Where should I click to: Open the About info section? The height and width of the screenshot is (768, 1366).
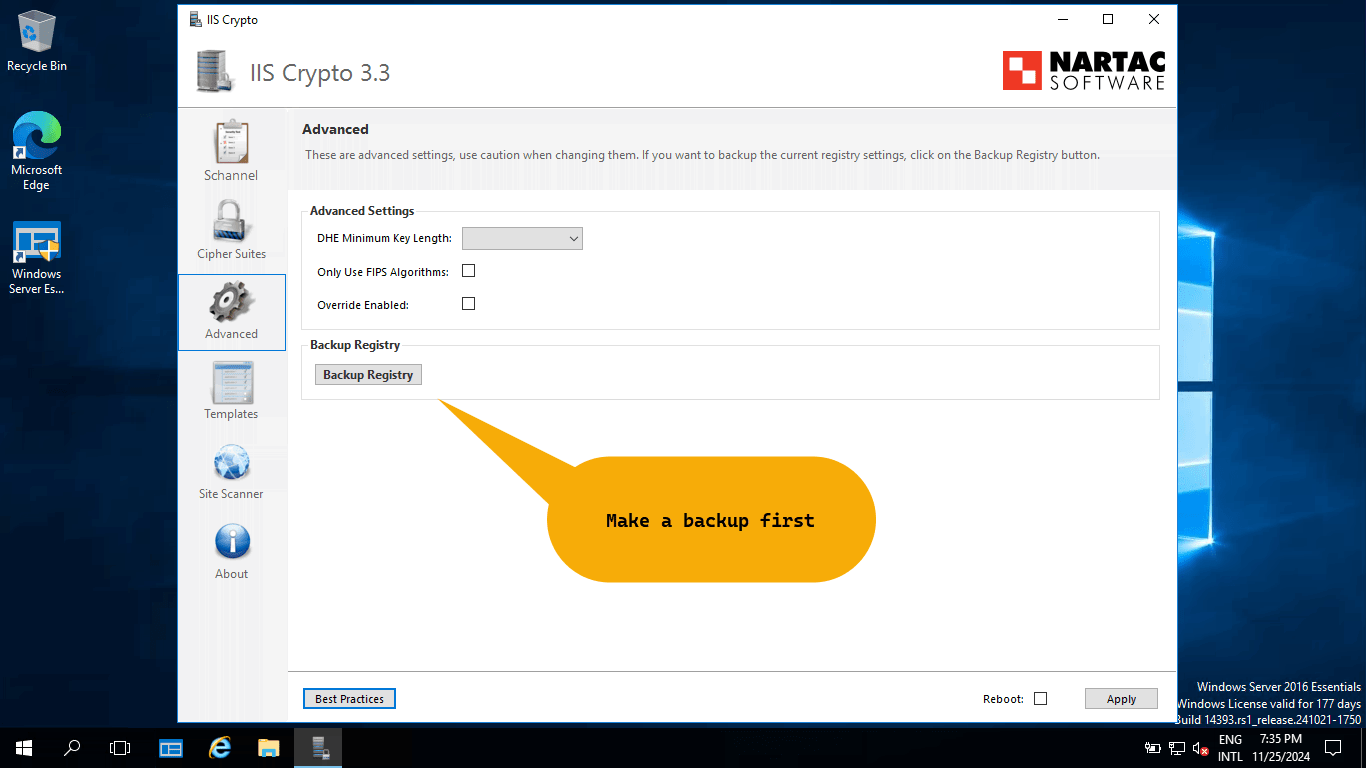pos(231,551)
